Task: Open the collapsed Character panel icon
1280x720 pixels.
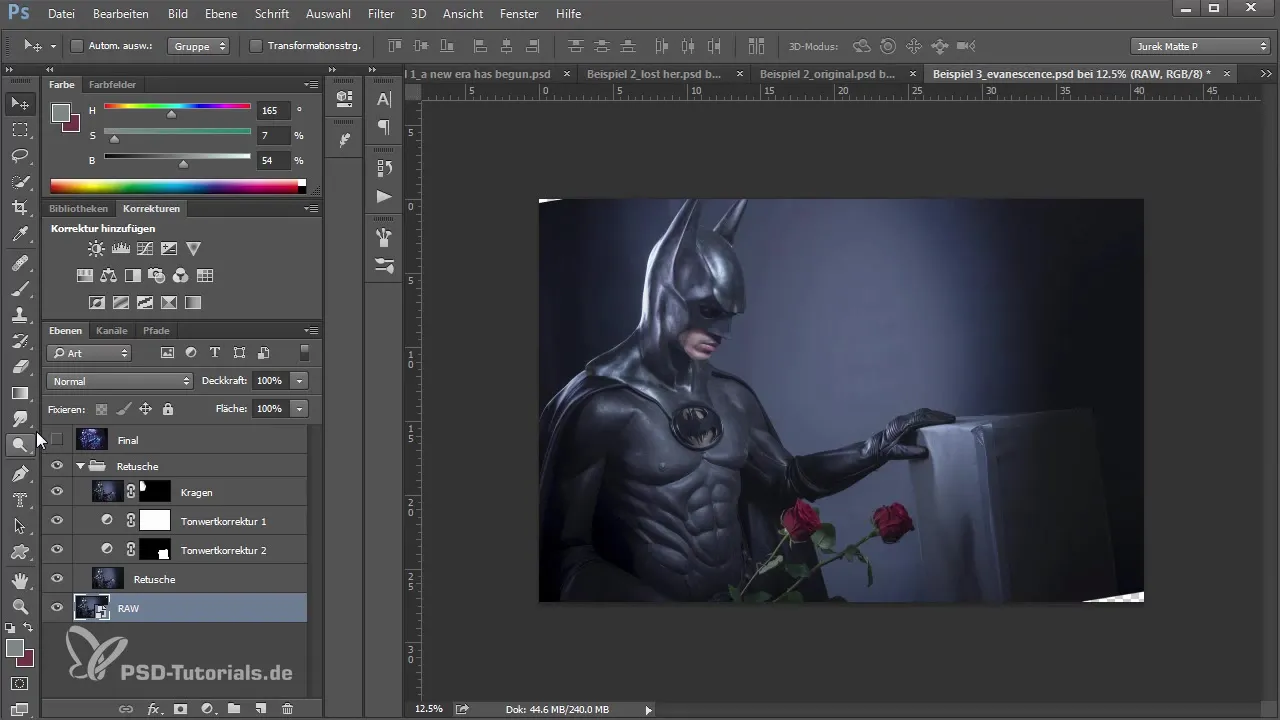Action: (384, 99)
